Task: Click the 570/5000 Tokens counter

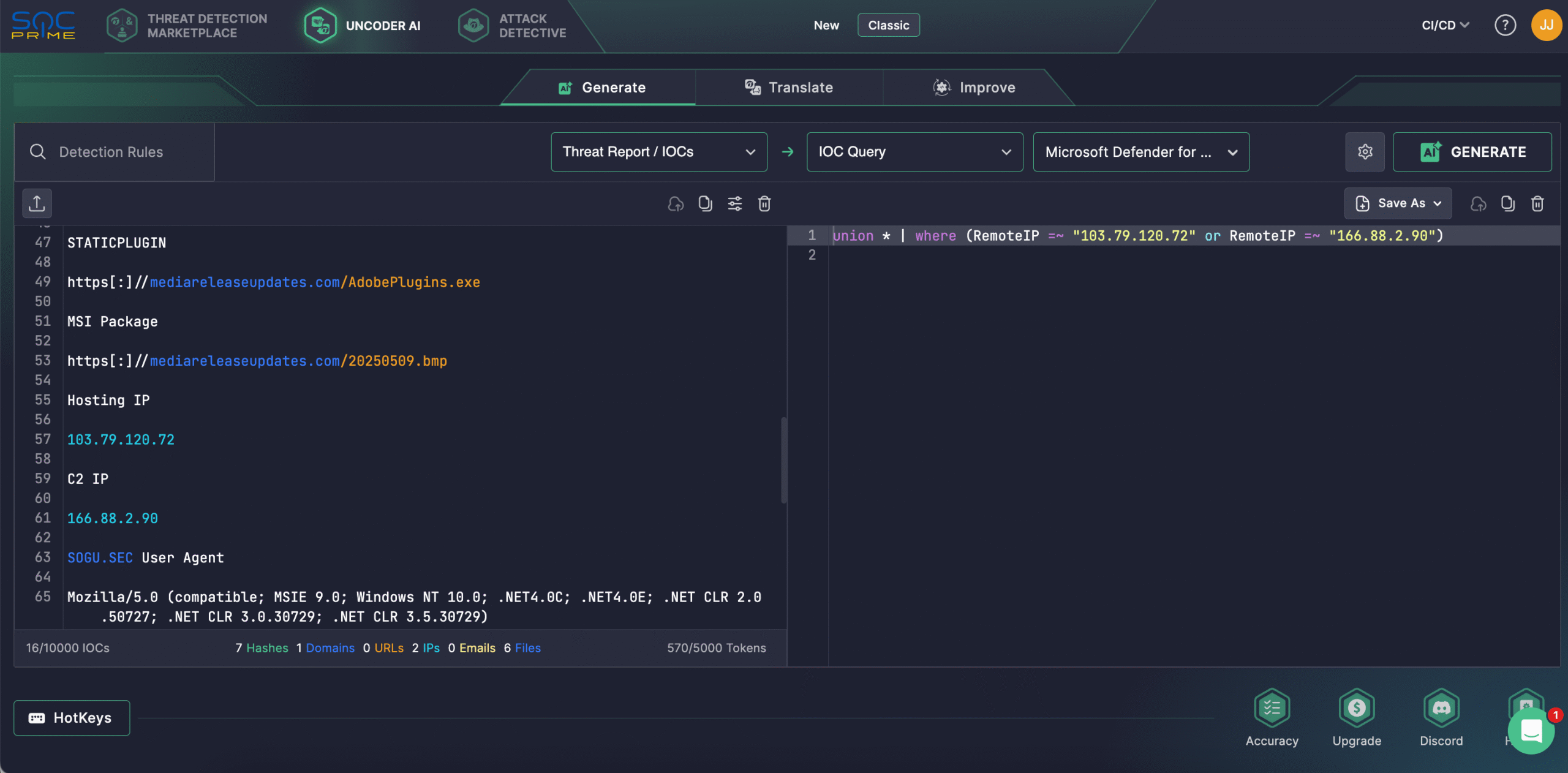Action: click(717, 648)
